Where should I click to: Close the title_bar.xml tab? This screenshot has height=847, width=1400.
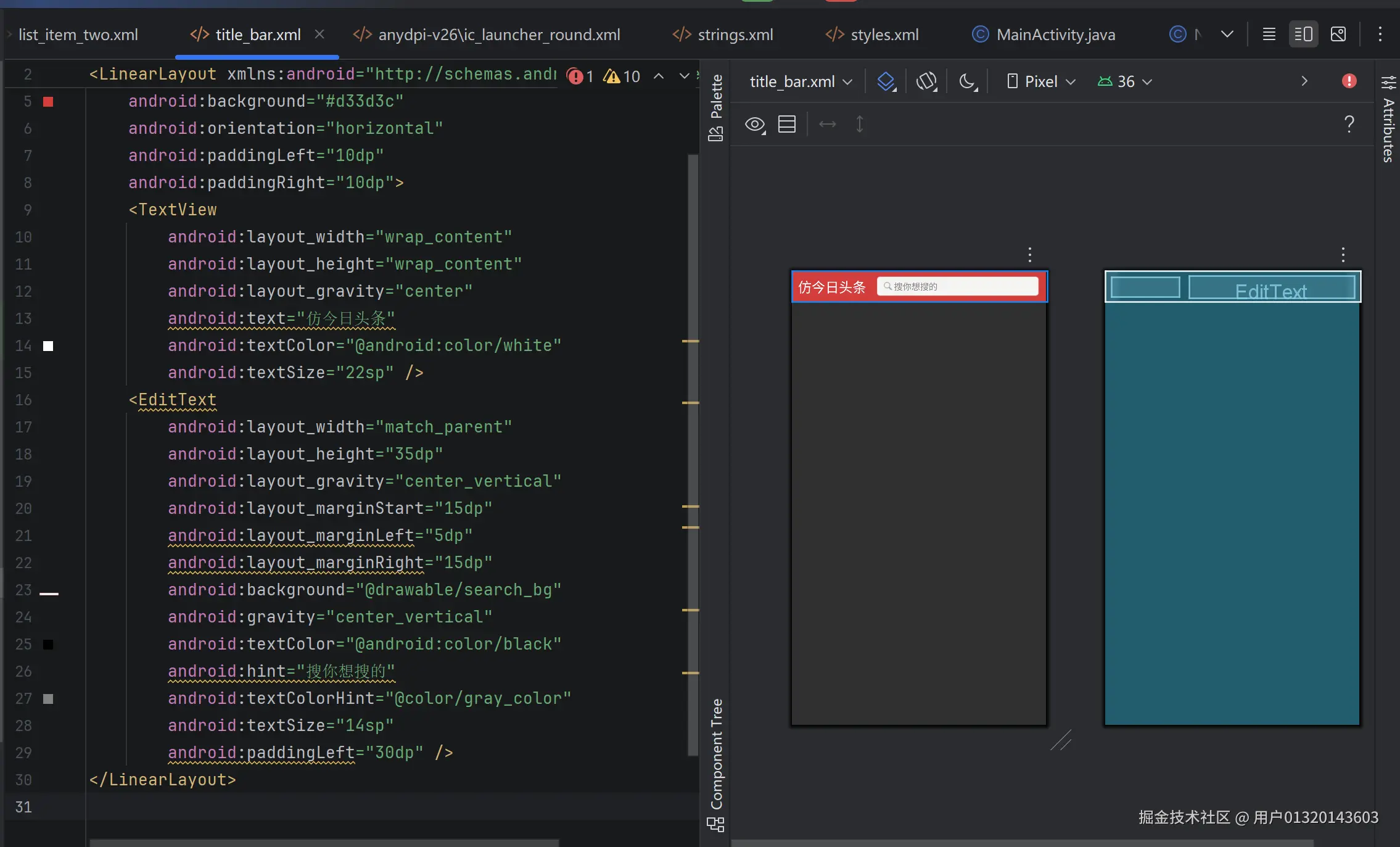tap(319, 35)
